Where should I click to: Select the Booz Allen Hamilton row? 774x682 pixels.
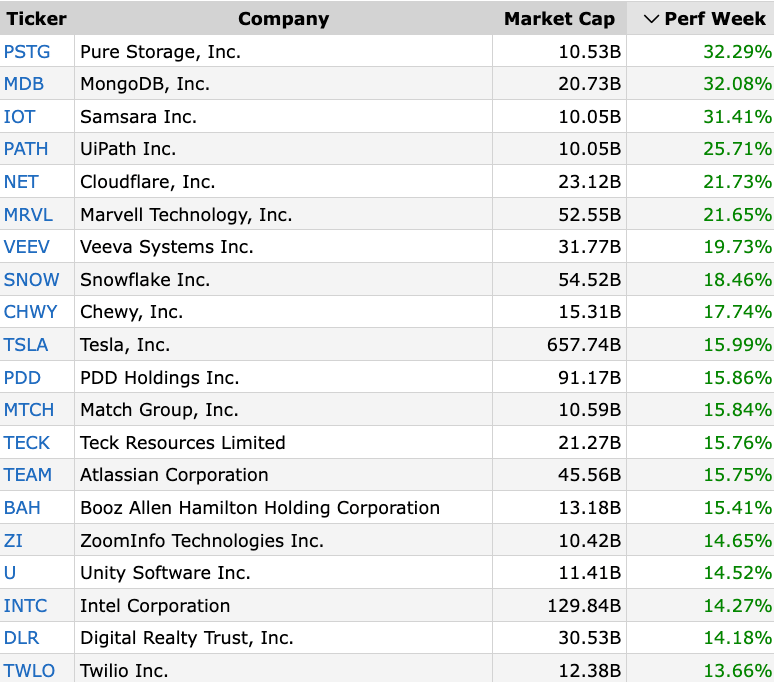click(260, 508)
